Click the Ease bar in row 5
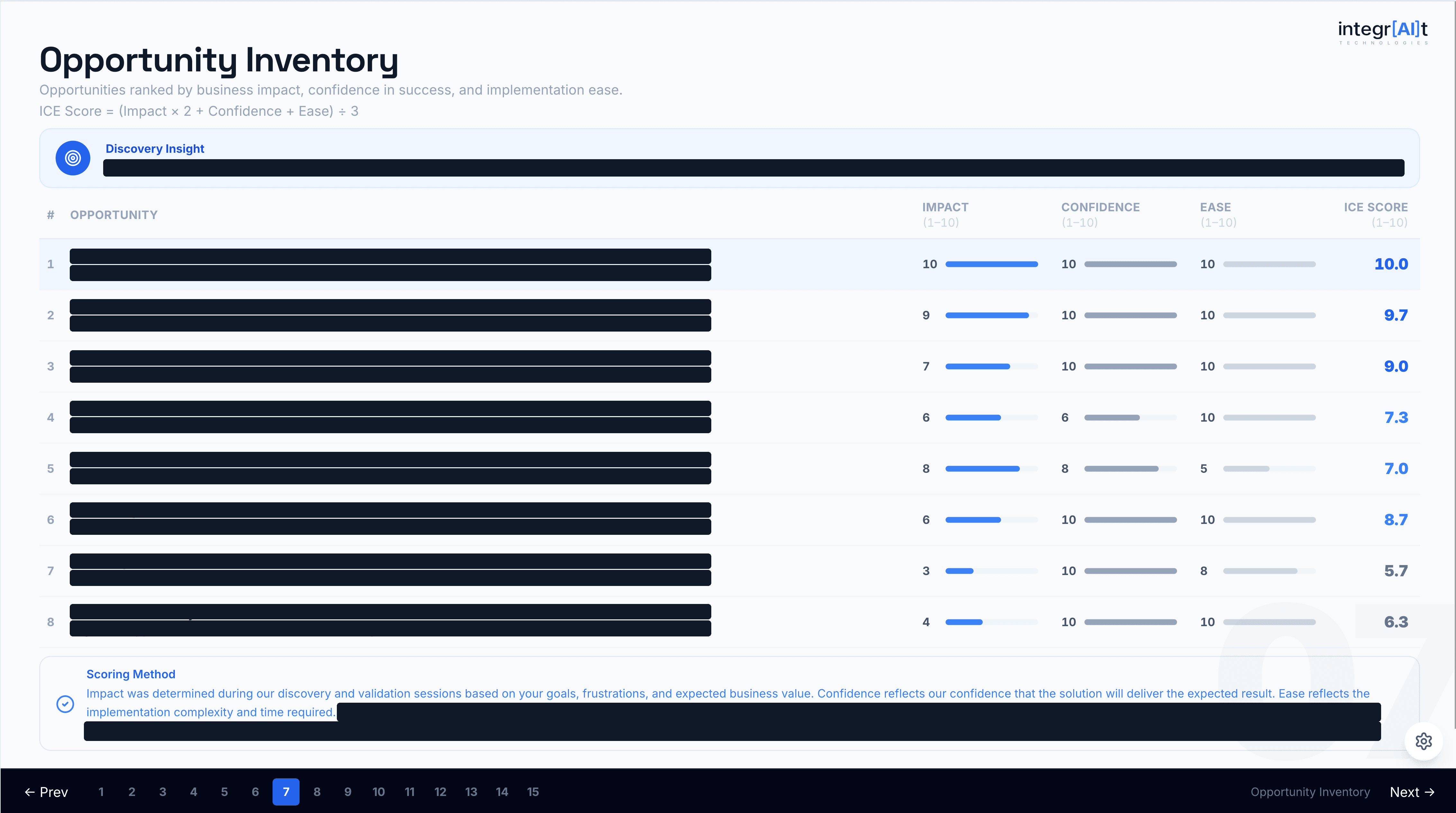This screenshot has width=1456, height=813. 1270,469
